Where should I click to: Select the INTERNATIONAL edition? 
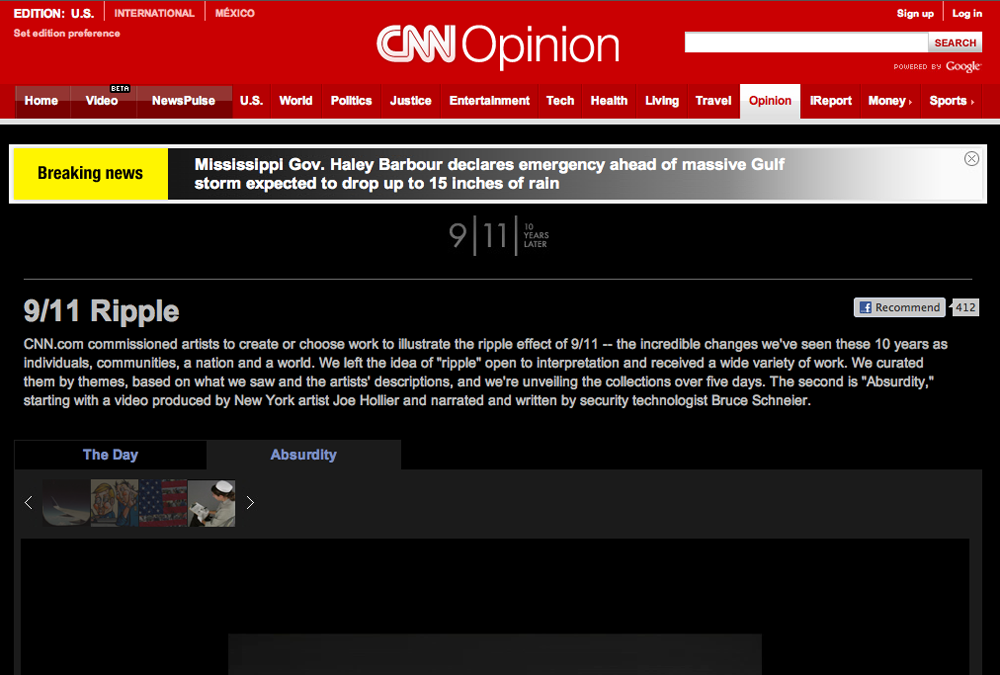(x=154, y=13)
